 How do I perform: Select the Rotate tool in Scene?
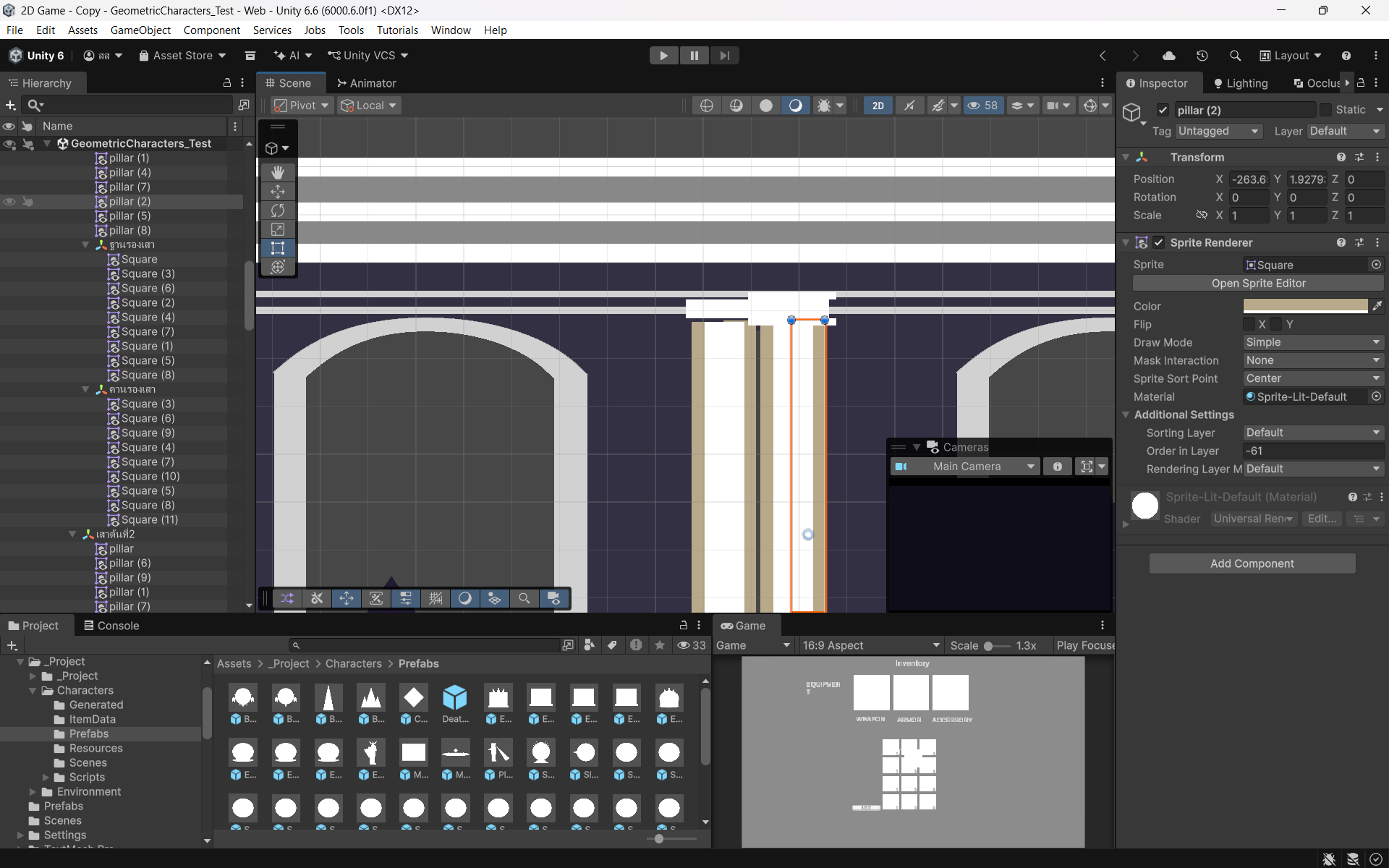278,210
